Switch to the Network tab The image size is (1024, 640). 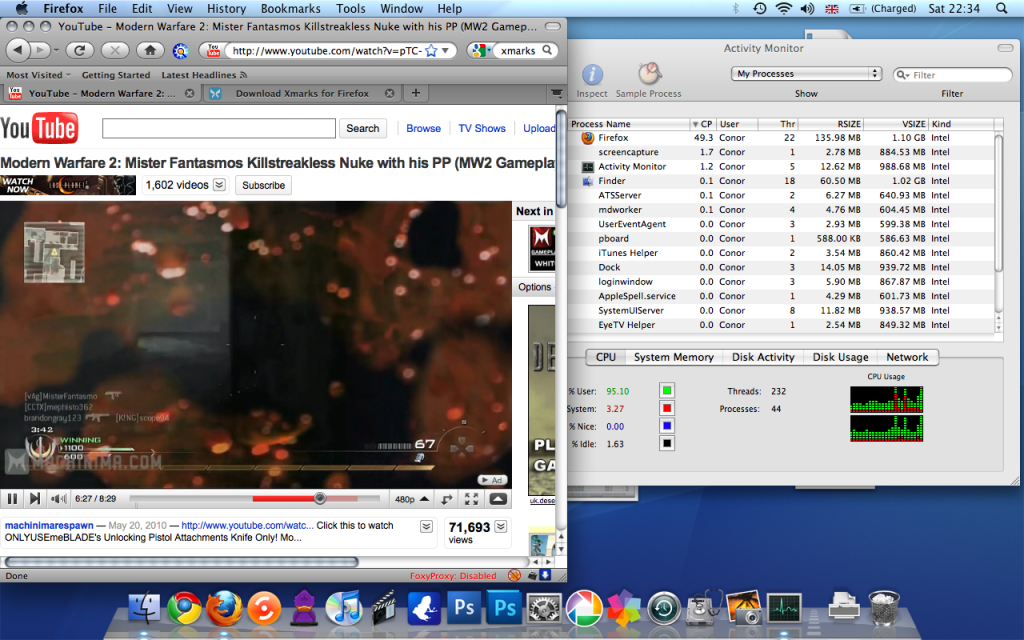coord(907,357)
